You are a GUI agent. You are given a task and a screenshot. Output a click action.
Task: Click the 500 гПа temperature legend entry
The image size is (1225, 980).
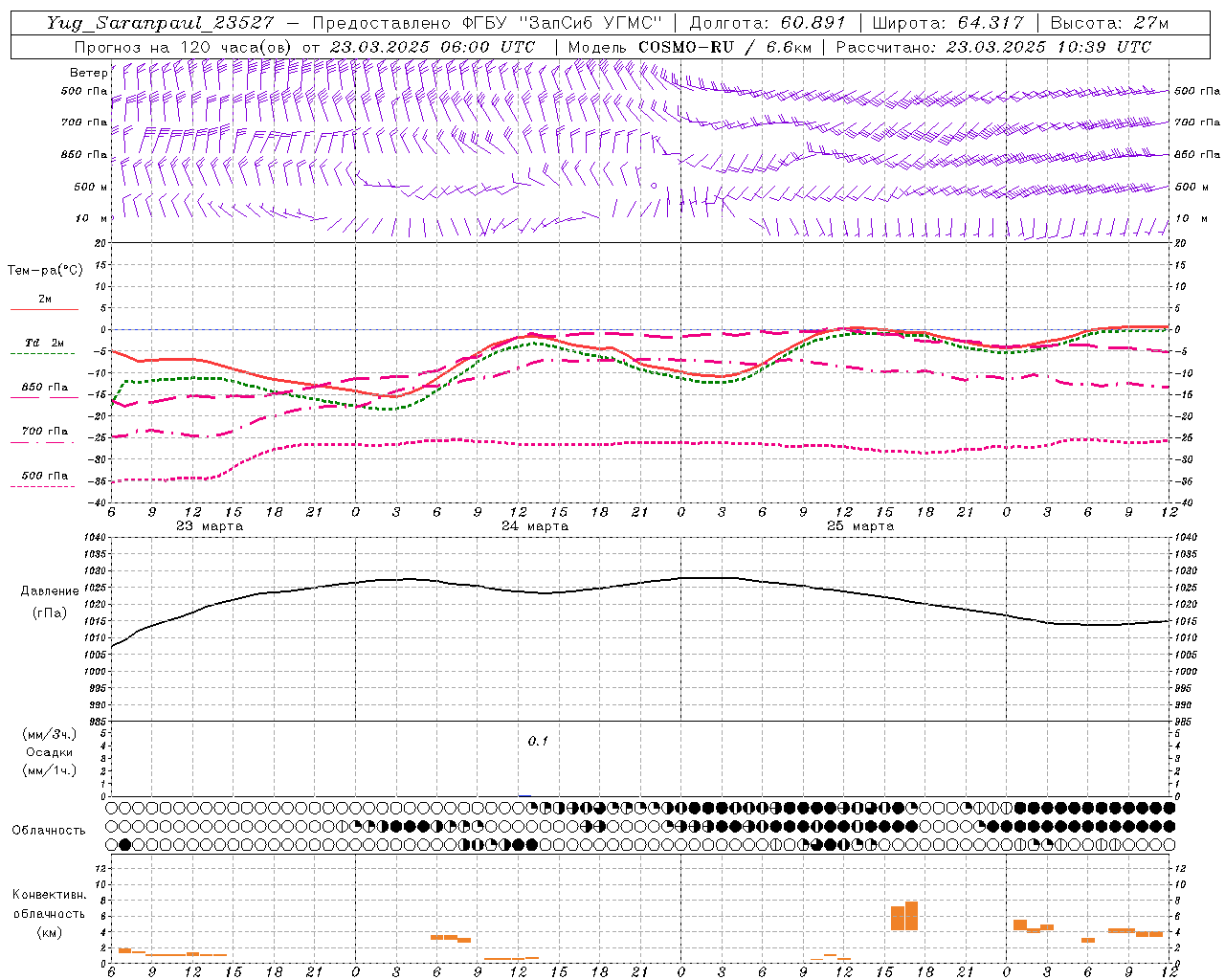pyautogui.click(x=44, y=476)
